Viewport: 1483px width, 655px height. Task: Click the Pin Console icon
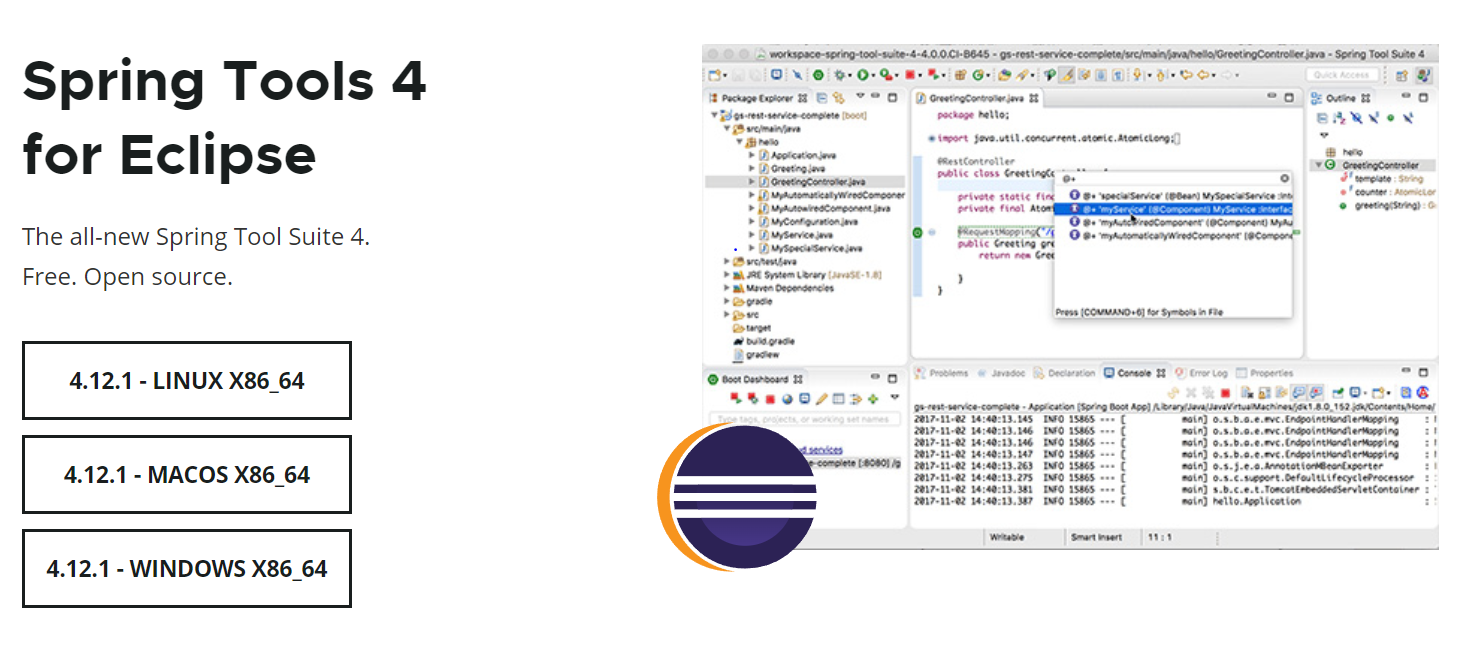tap(1337, 392)
